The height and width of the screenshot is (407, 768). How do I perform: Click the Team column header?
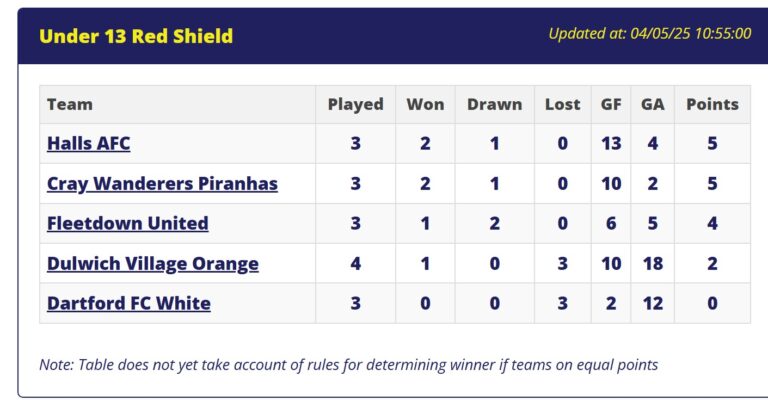(70, 104)
